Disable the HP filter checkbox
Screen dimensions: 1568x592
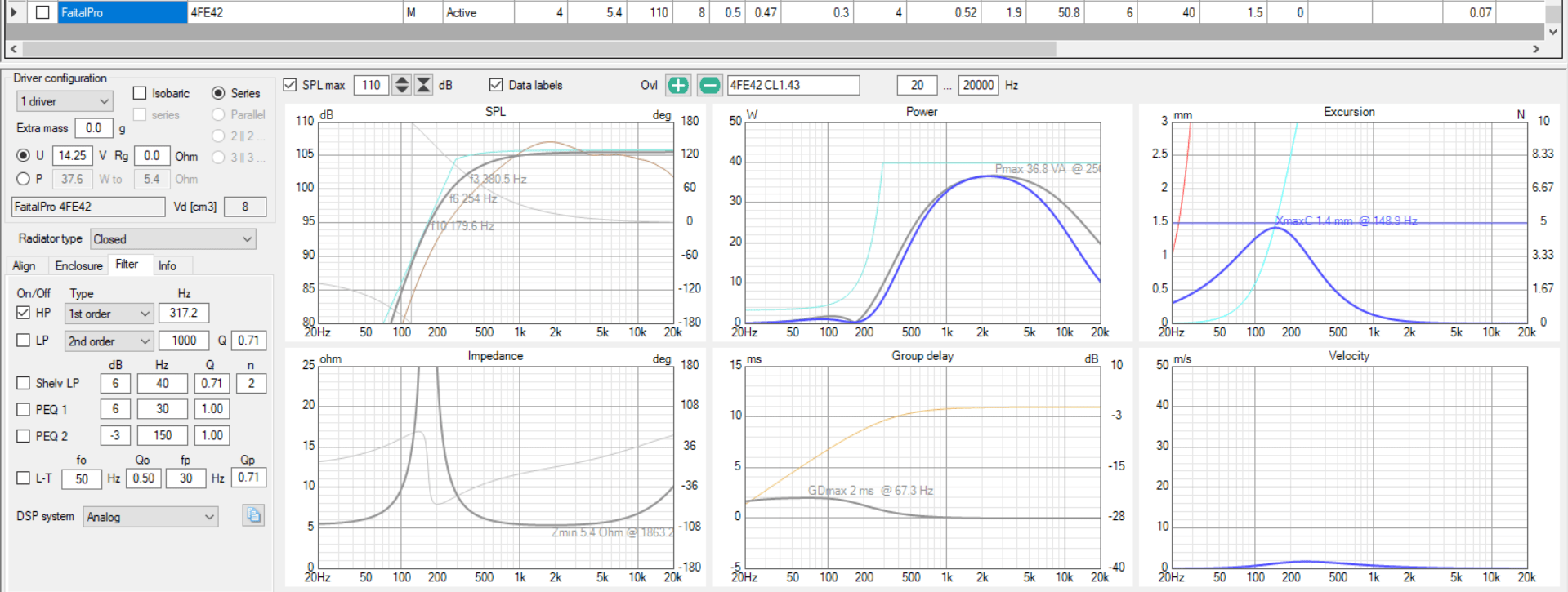click(23, 313)
